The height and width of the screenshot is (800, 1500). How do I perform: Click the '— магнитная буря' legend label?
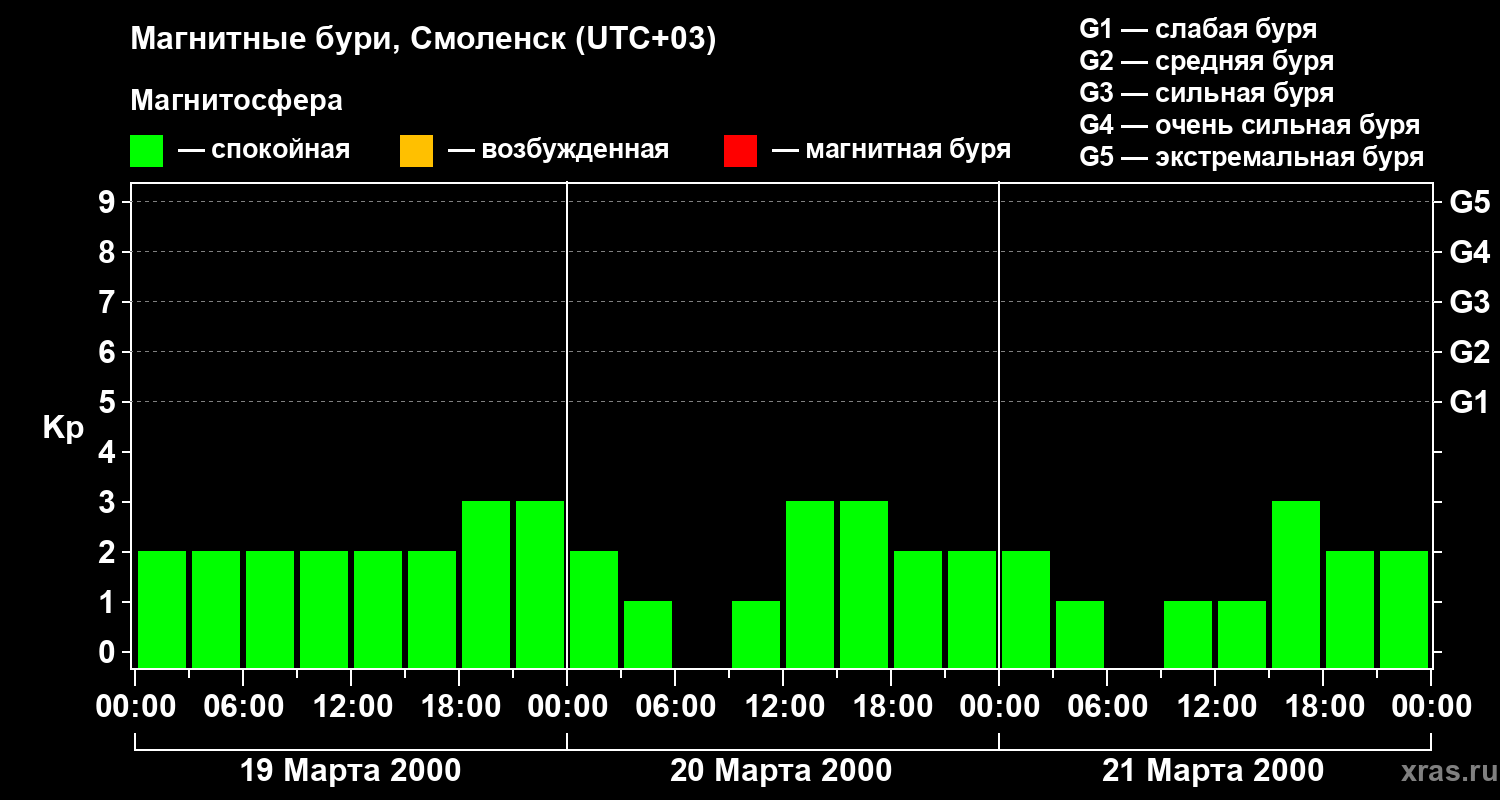pyautogui.click(x=891, y=150)
